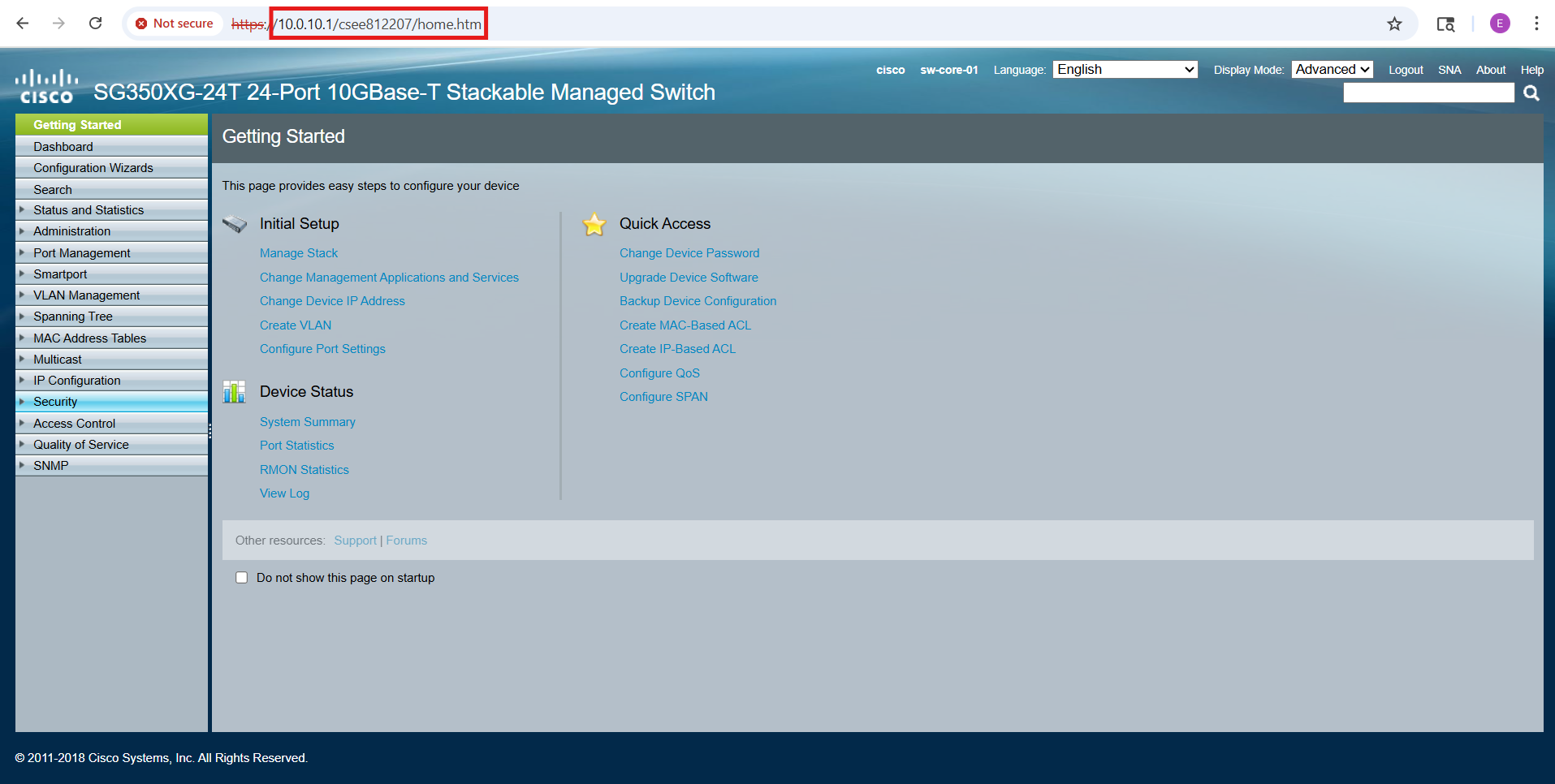Open the Change Device Password link

pyautogui.click(x=689, y=253)
